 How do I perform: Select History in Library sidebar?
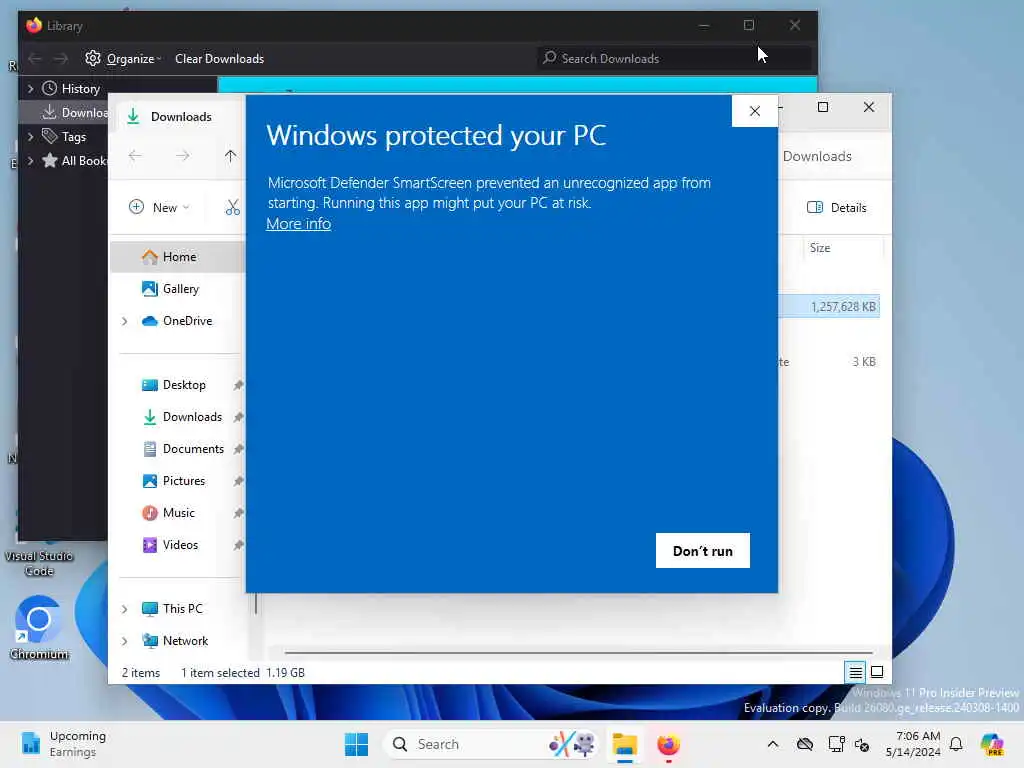(80, 88)
